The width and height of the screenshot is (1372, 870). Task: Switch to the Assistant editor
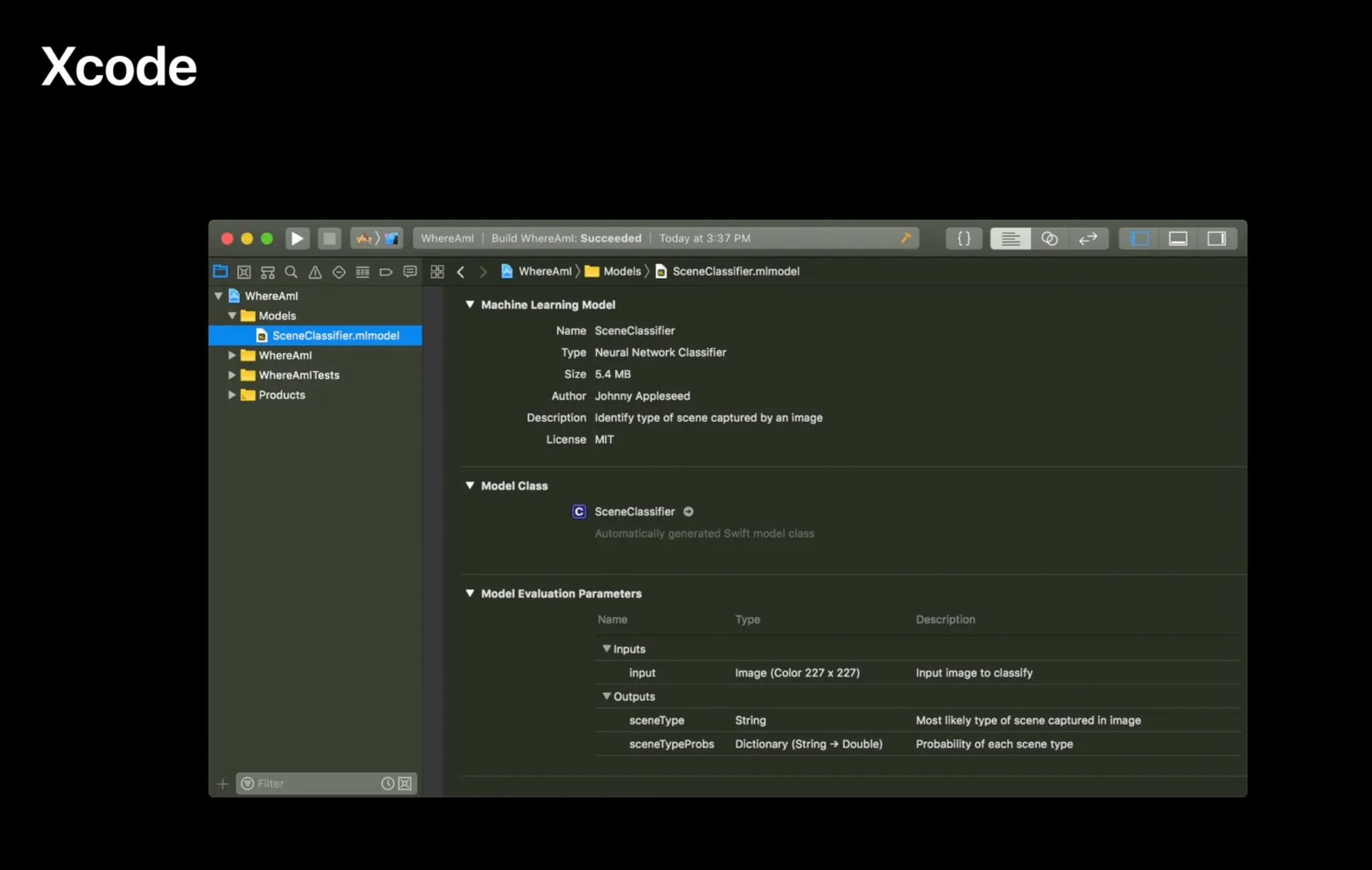pyautogui.click(x=1049, y=239)
